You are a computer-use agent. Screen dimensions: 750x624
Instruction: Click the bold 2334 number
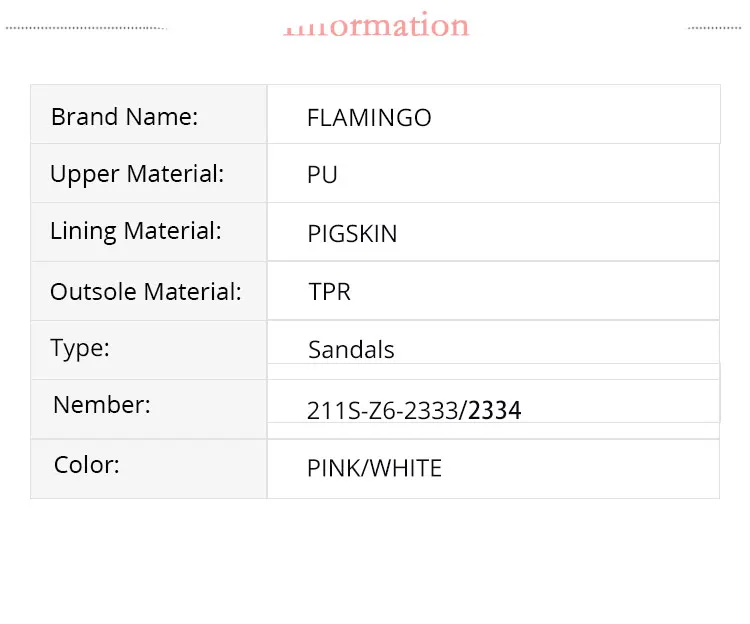pyautogui.click(x=495, y=410)
